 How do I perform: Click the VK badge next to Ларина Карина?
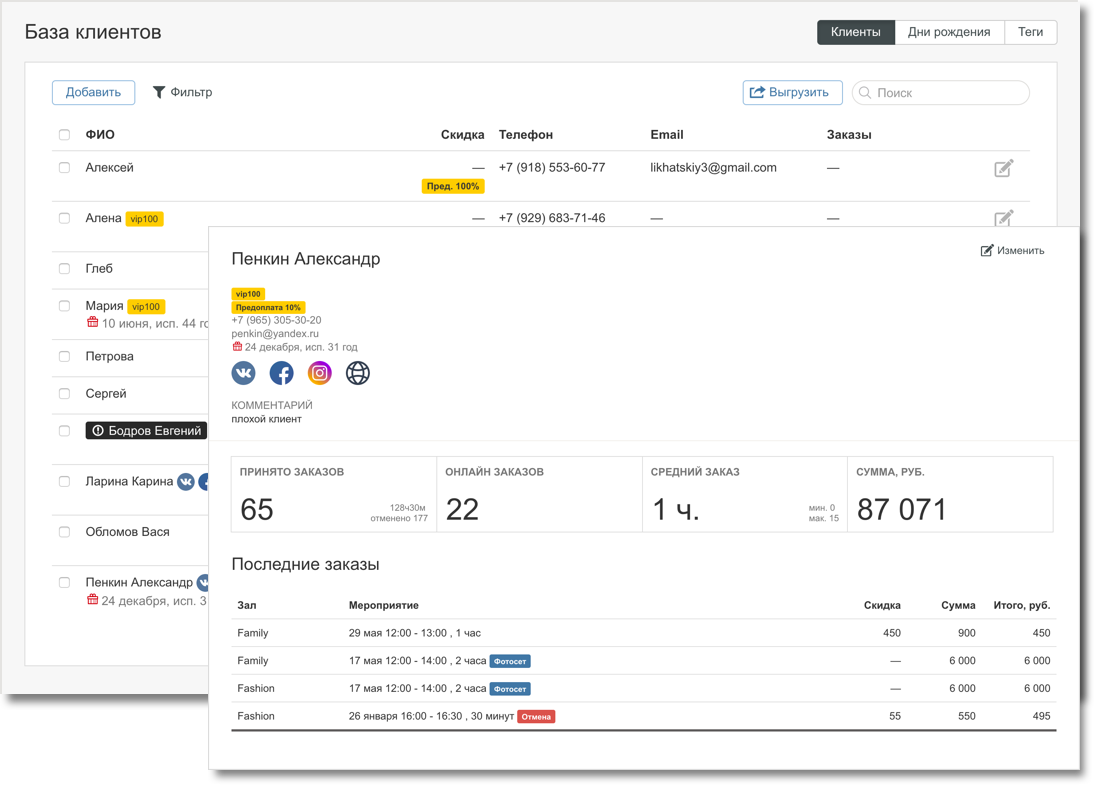(185, 481)
